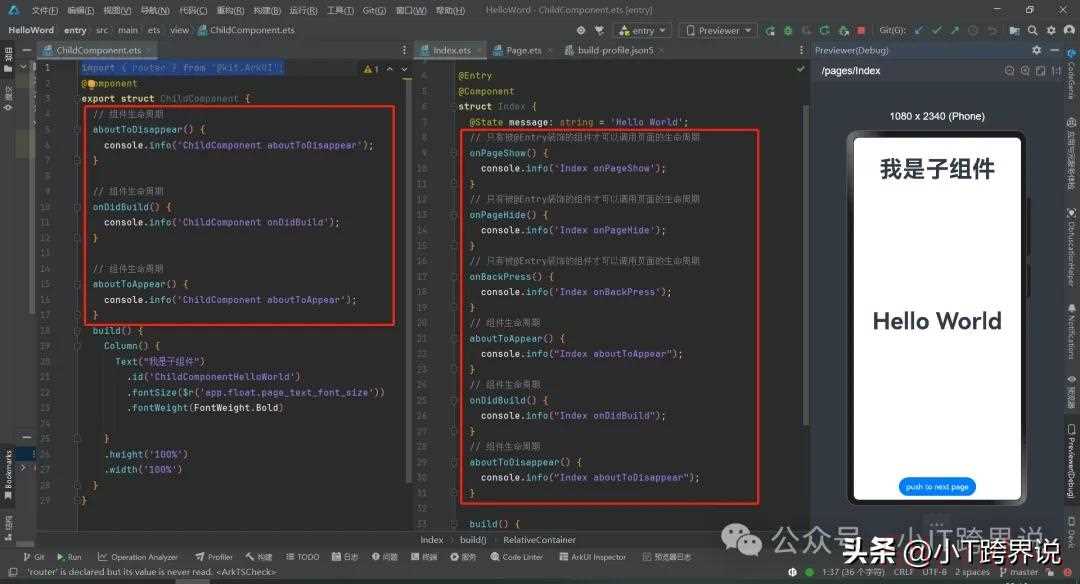
Task: Click the right editor vertical scrollbar
Action: (805, 265)
